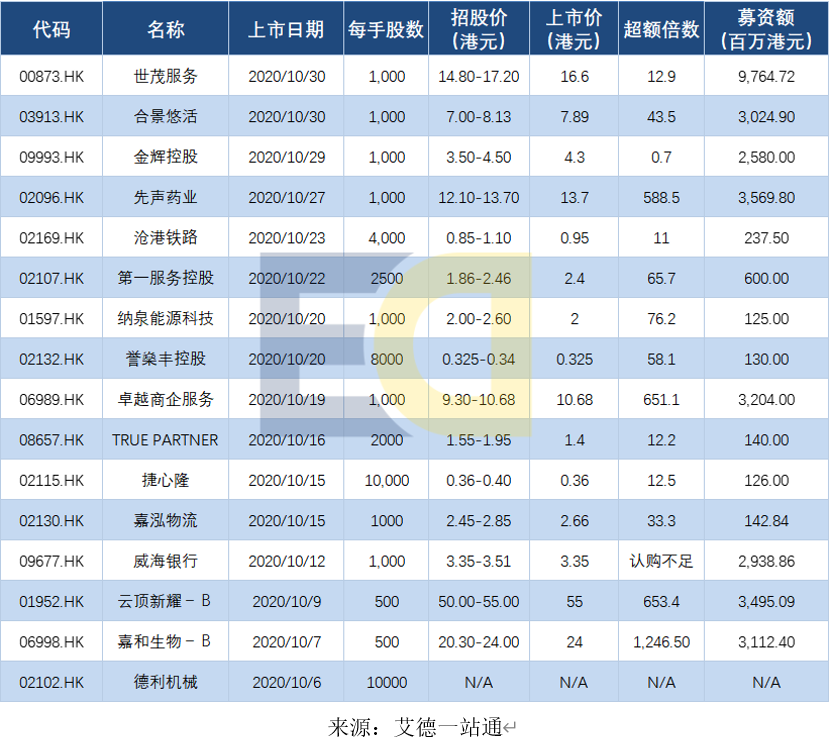Screen dimensions: 831x748
Task: Click the 名称 column header
Action: click(x=165, y=29)
